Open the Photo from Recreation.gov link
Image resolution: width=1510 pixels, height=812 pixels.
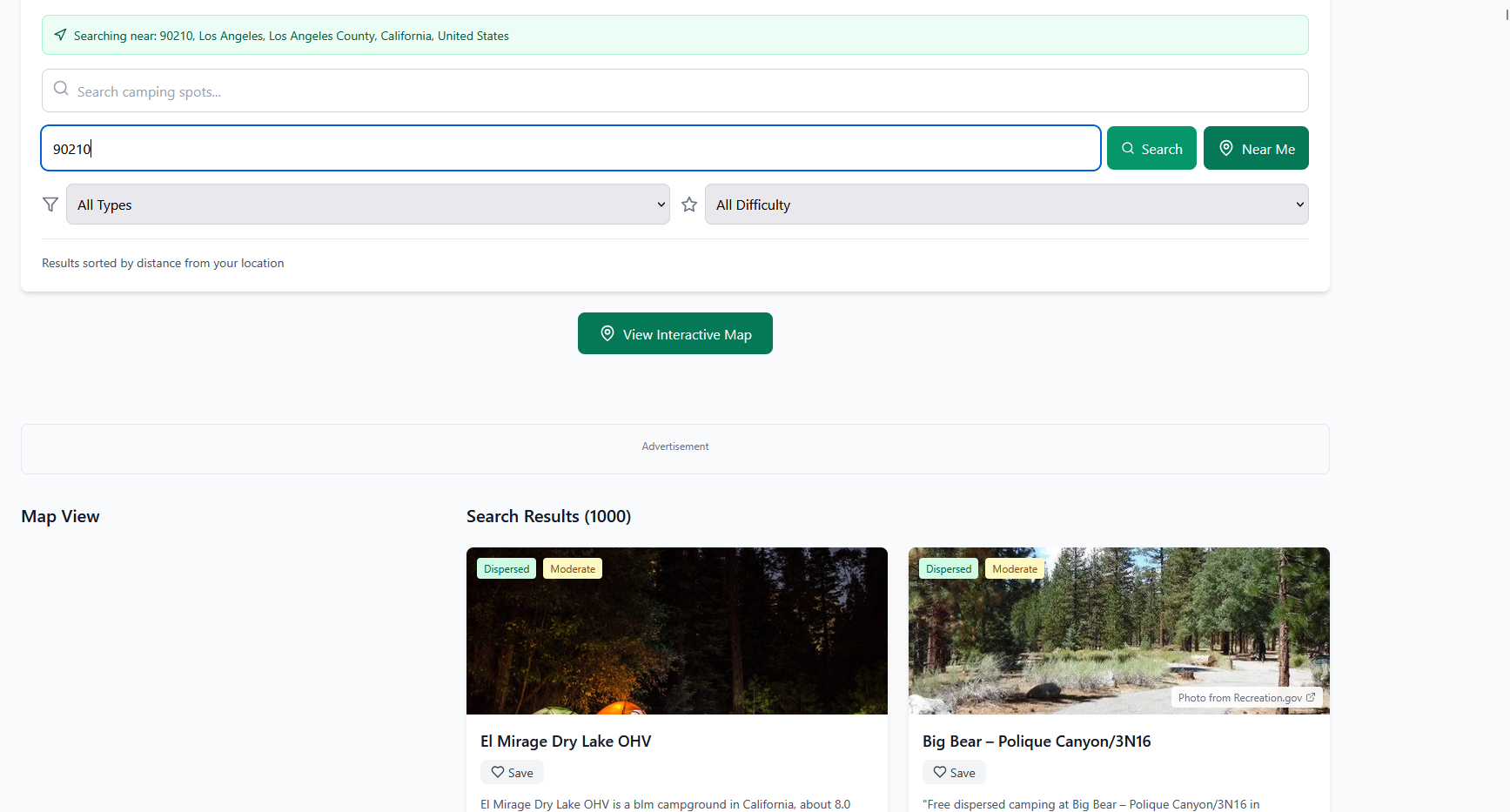tap(1246, 697)
